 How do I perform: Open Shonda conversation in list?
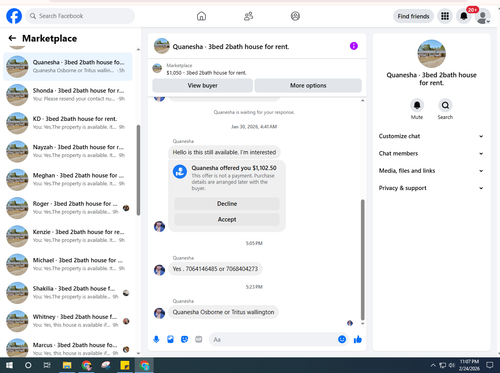point(68,95)
